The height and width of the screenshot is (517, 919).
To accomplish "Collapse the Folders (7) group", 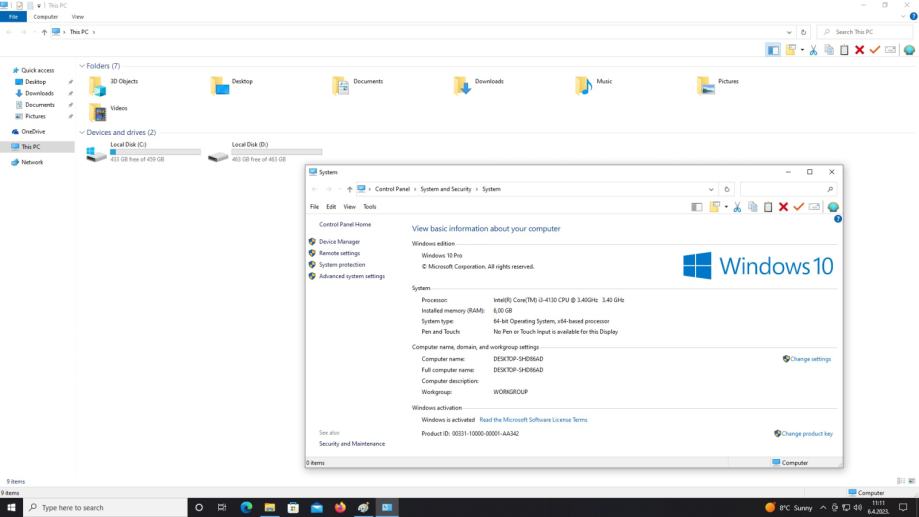I will point(81,66).
